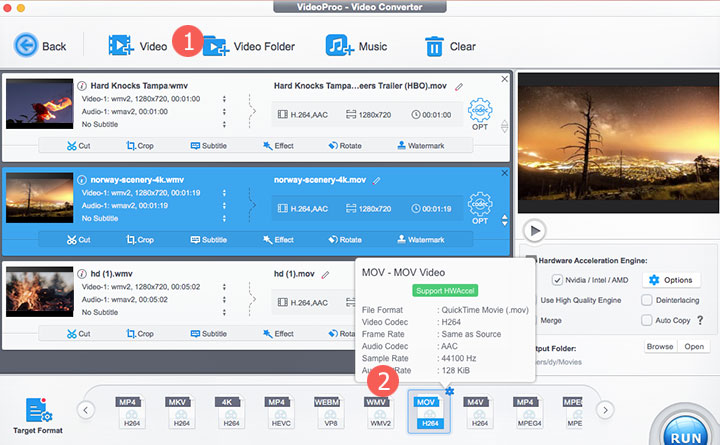
Task: Open codec options for norway-scenery-4k
Action: [x=480, y=208]
